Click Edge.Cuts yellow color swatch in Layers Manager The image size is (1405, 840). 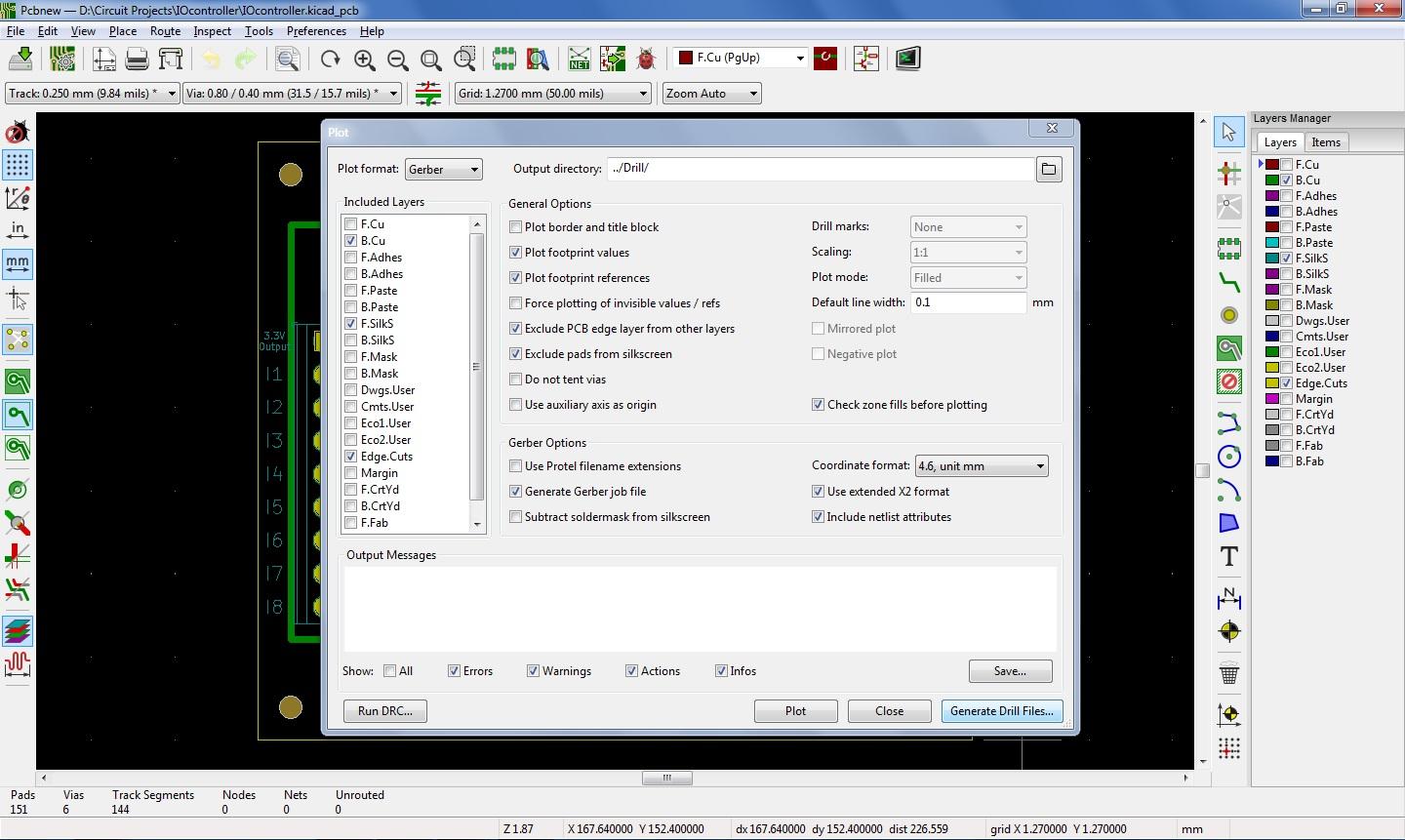coord(1272,383)
